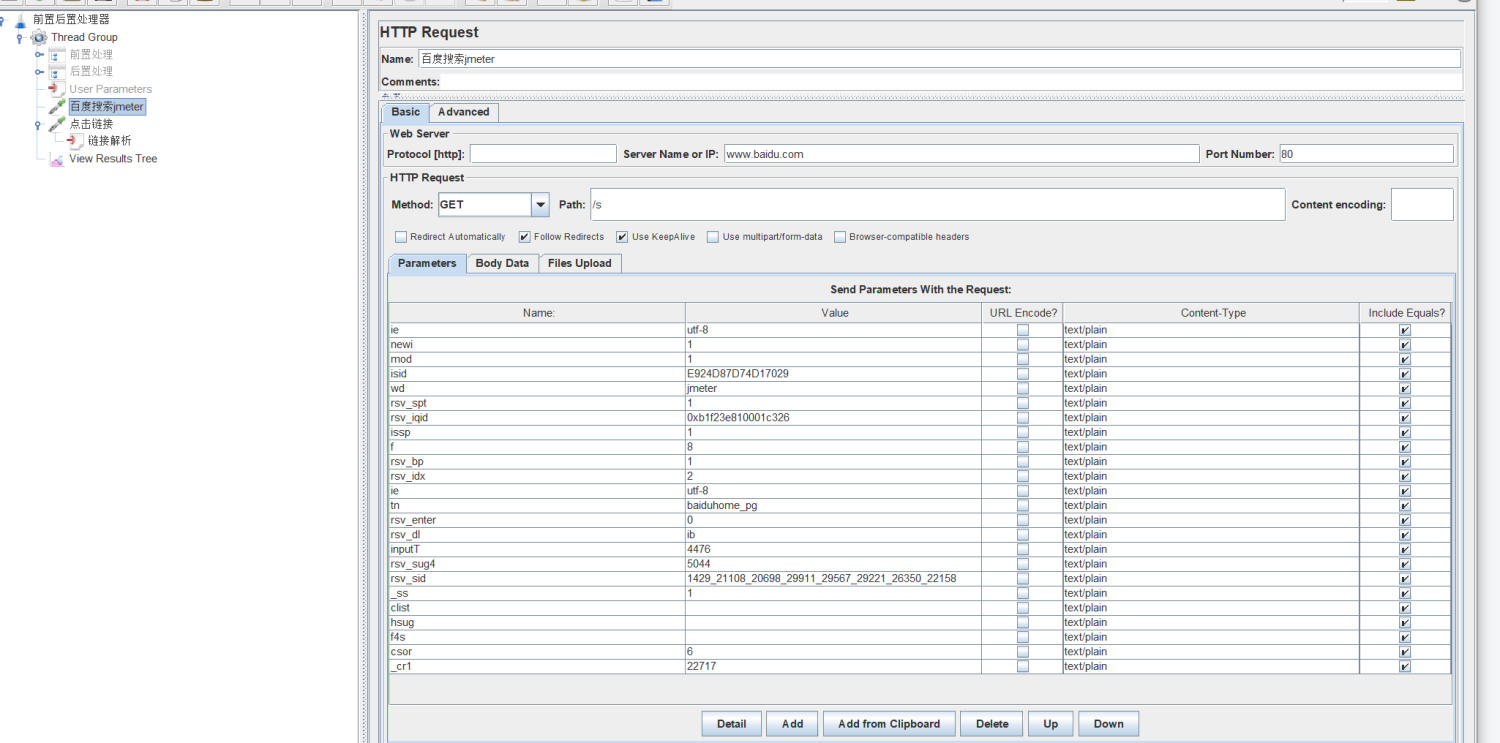Check Browser-compatible headers
Viewport: 1500px width, 743px height.
pyautogui.click(x=840, y=237)
